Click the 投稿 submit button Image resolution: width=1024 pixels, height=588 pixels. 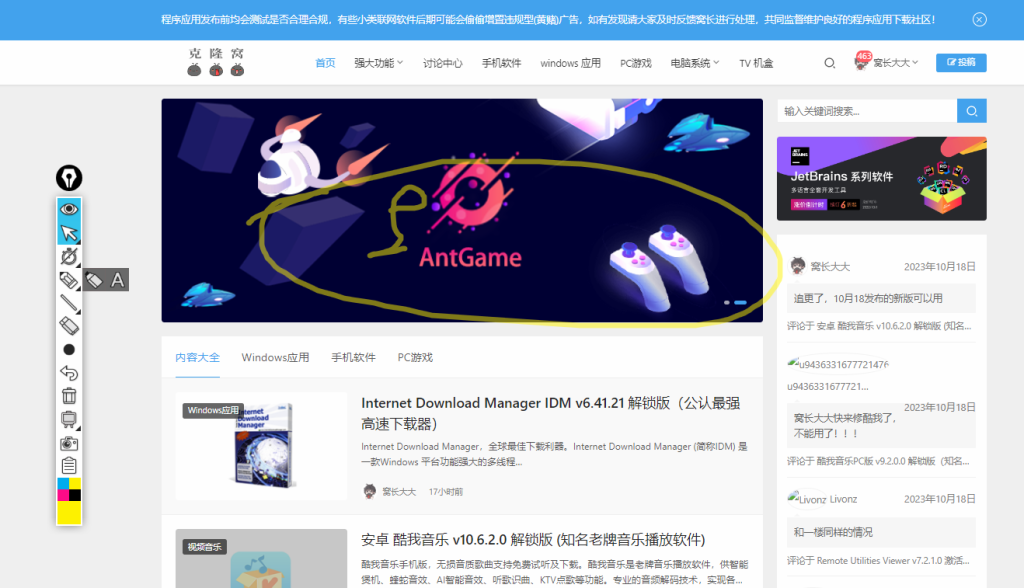click(961, 62)
